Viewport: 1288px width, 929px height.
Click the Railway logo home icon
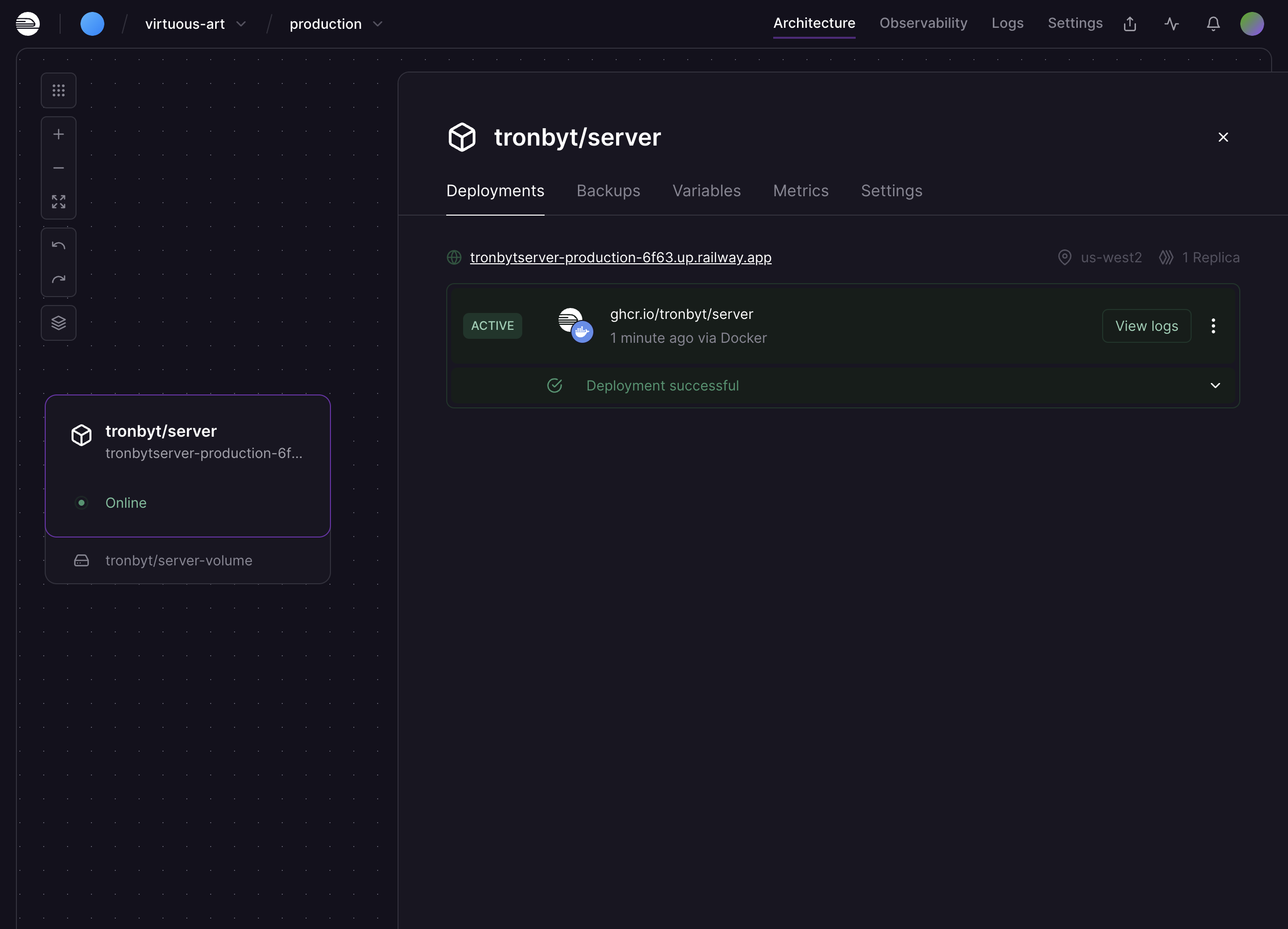click(28, 24)
